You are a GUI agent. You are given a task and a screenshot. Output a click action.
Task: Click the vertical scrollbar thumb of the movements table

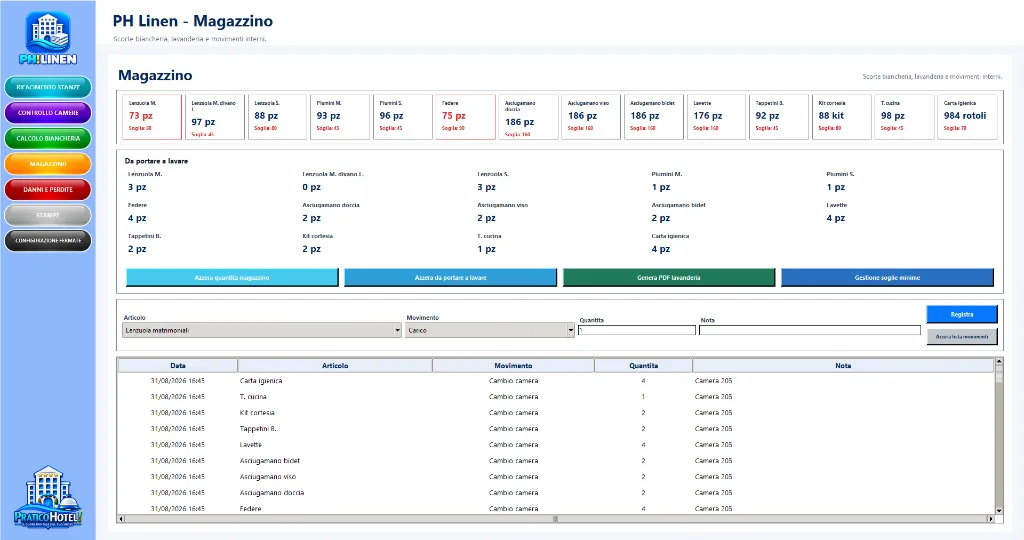[999, 374]
